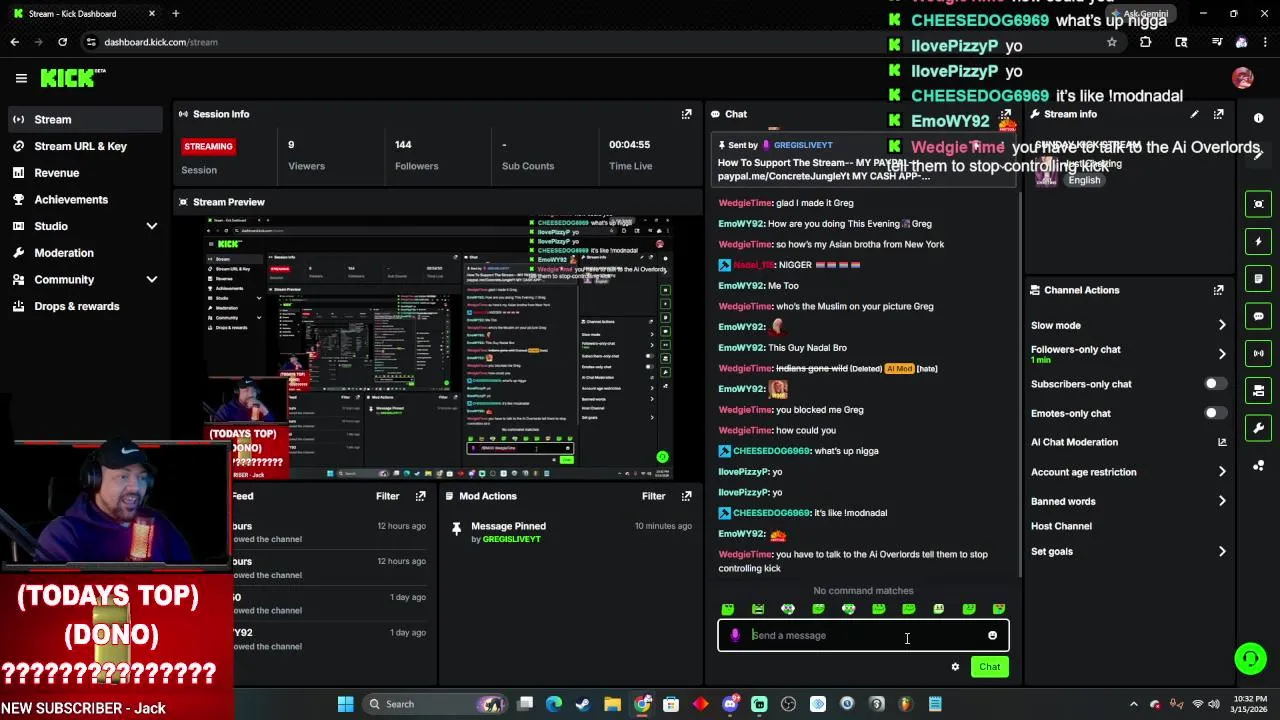Edit stream info with the pencil icon
1280x720 pixels.
coord(1194,114)
